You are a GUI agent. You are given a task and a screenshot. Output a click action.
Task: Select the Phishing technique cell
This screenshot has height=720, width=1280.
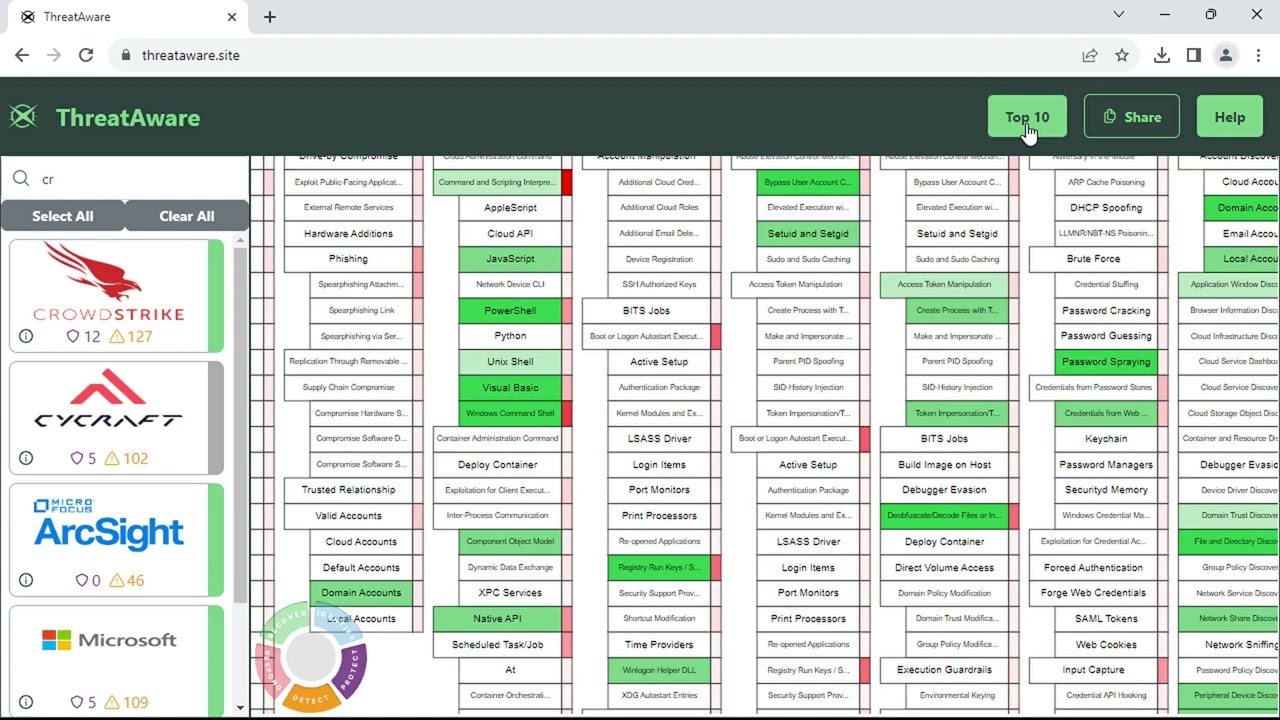point(348,259)
